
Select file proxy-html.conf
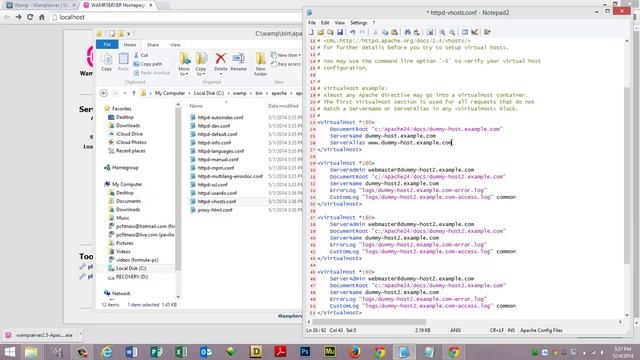coord(215,210)
